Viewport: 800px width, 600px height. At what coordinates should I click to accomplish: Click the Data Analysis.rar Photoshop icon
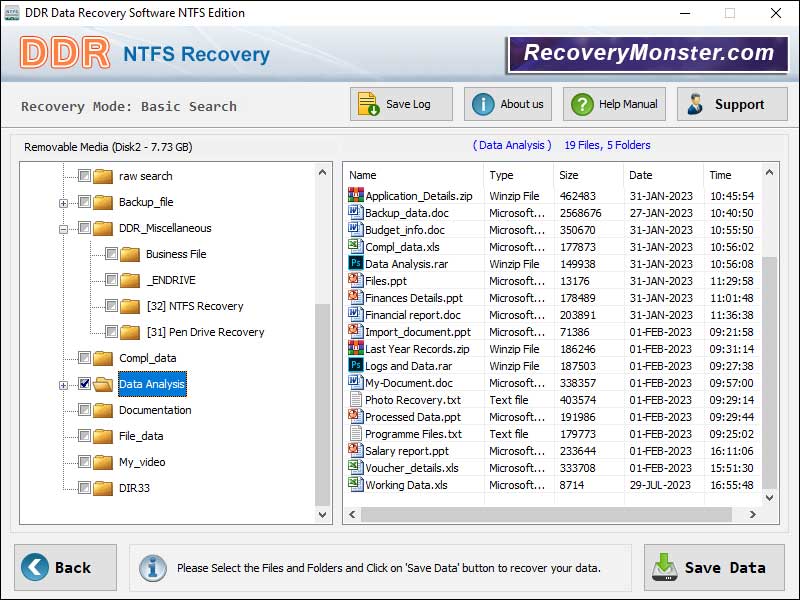pyautogui.click(x=355, y=264)
